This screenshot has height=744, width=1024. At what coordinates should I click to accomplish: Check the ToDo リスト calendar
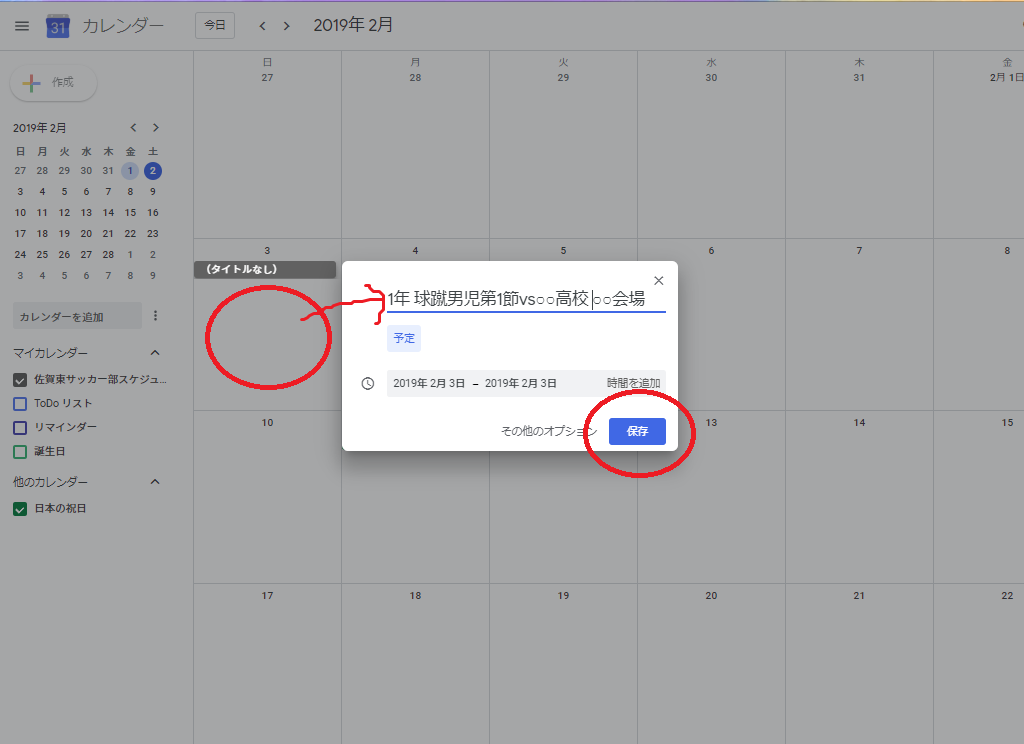[20, 404]
